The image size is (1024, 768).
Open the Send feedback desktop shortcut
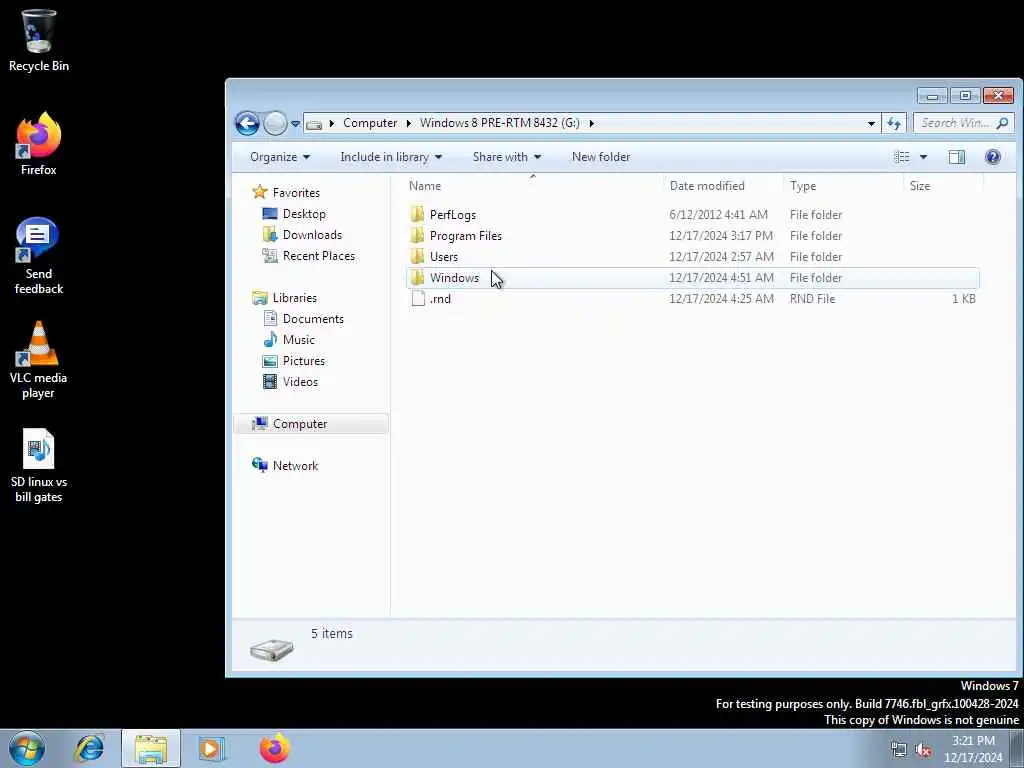[x=39, y=256]
